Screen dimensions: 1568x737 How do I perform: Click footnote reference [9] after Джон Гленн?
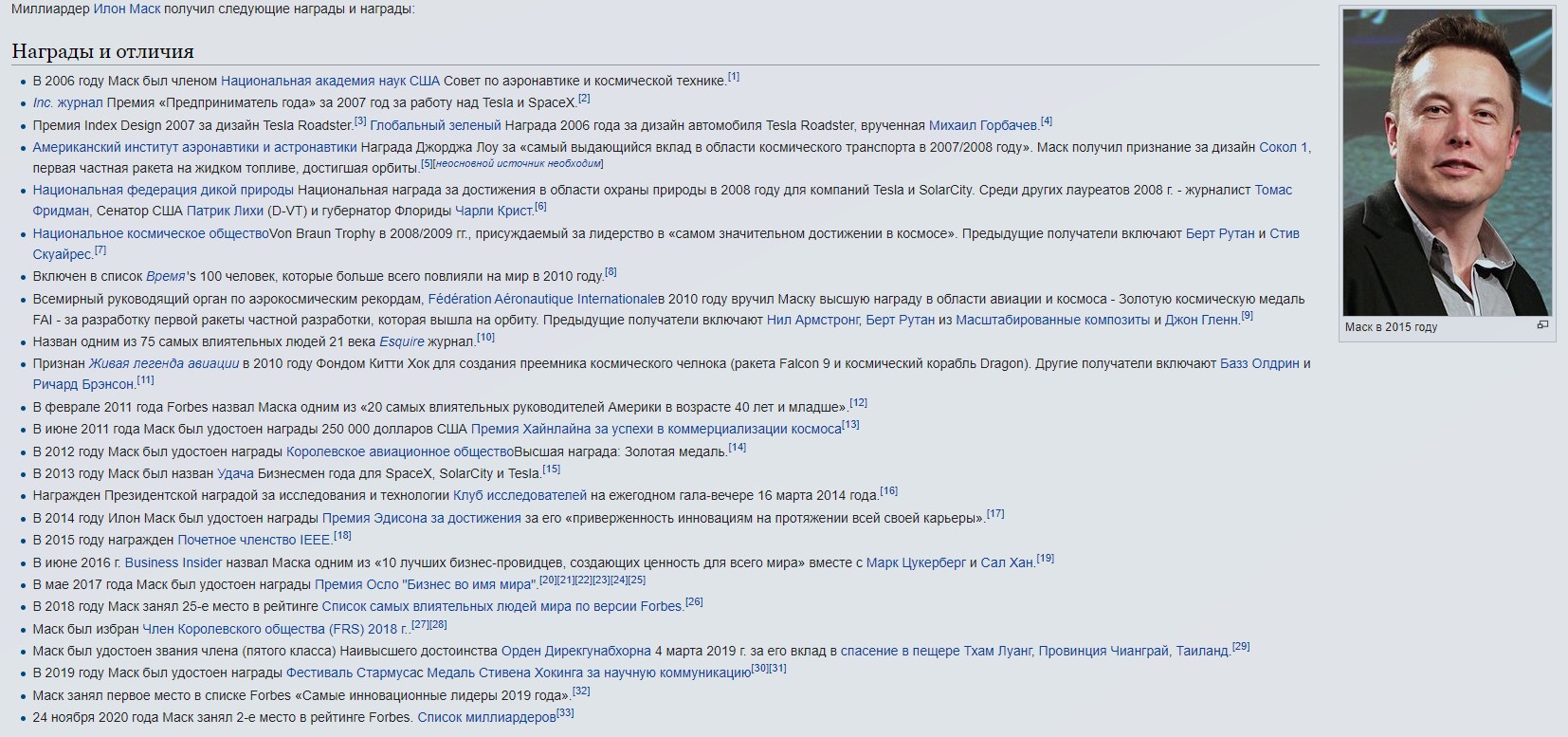(1248, 316)
